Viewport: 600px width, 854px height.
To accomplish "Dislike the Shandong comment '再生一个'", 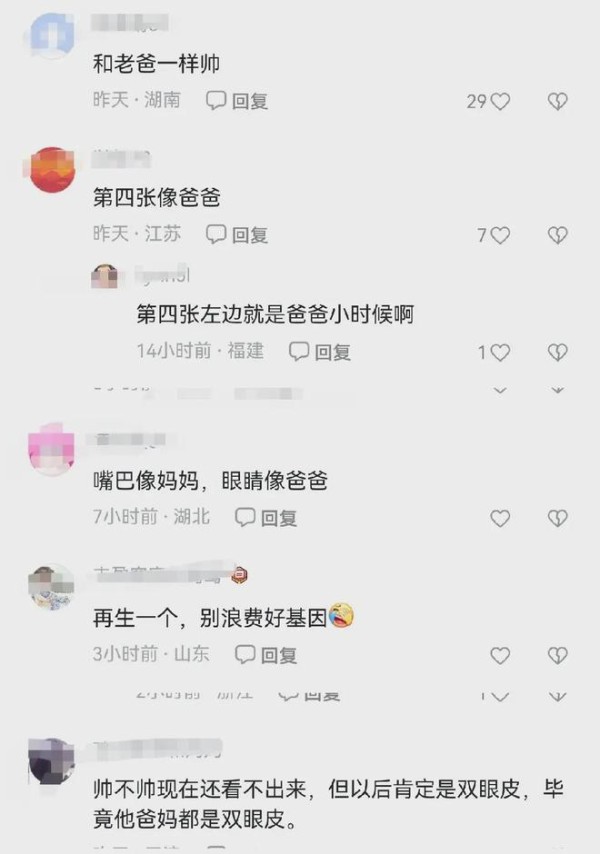I will pyautogui.click(x=558, y=655).
